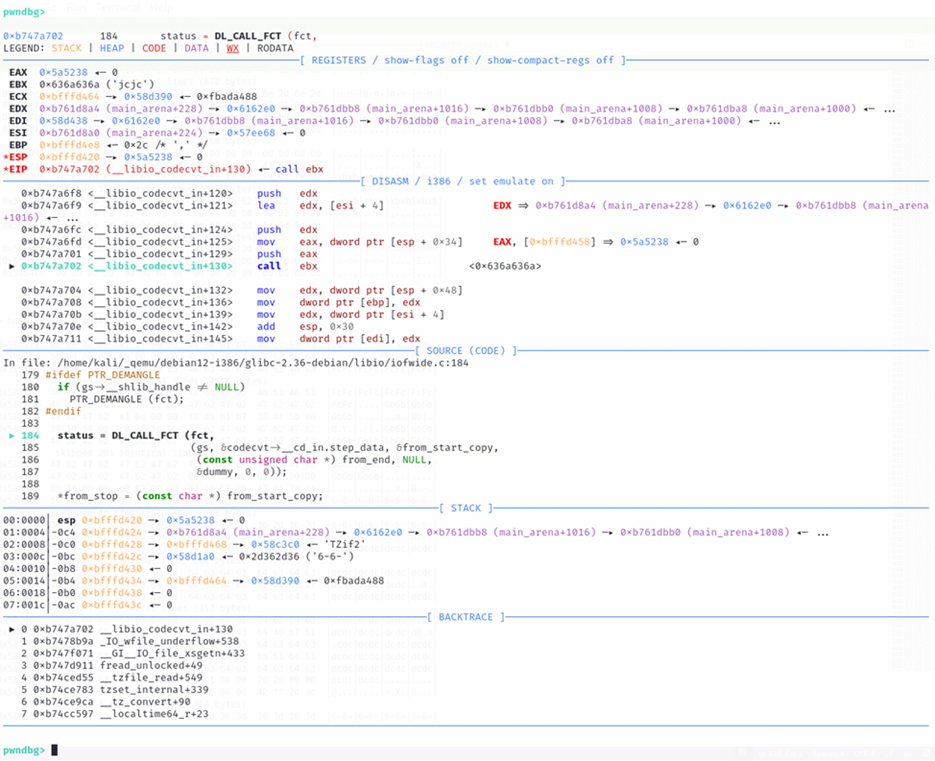Click the CODE label in the legend
Image resolution: width=935 pixels, height=761 pixels.
154,48
